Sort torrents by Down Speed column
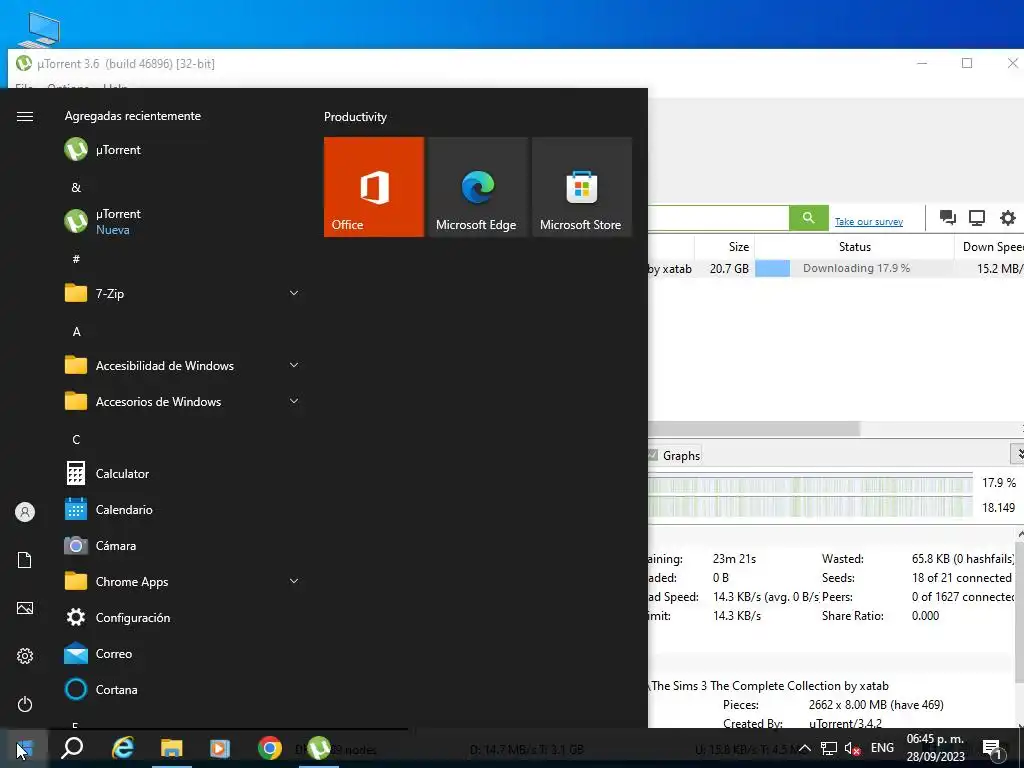1024x768 pixels. 989,247
